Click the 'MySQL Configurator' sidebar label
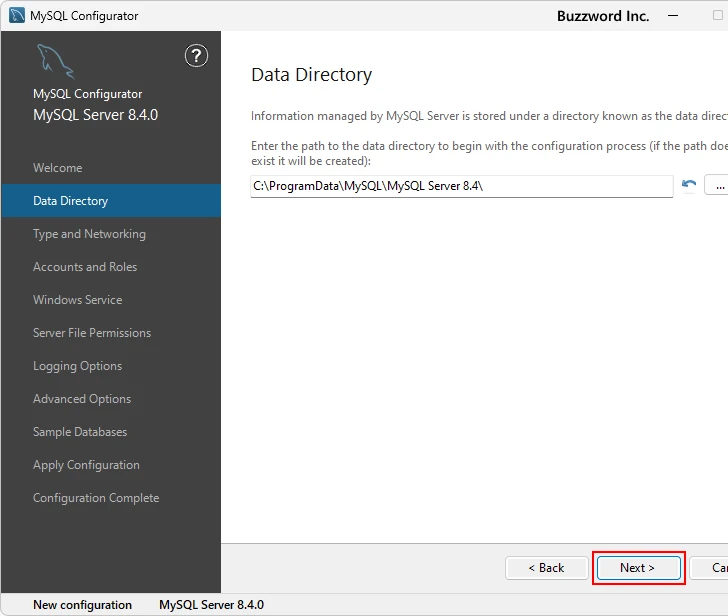The width and height of the screenshot is (728, 616). (88, 94)
